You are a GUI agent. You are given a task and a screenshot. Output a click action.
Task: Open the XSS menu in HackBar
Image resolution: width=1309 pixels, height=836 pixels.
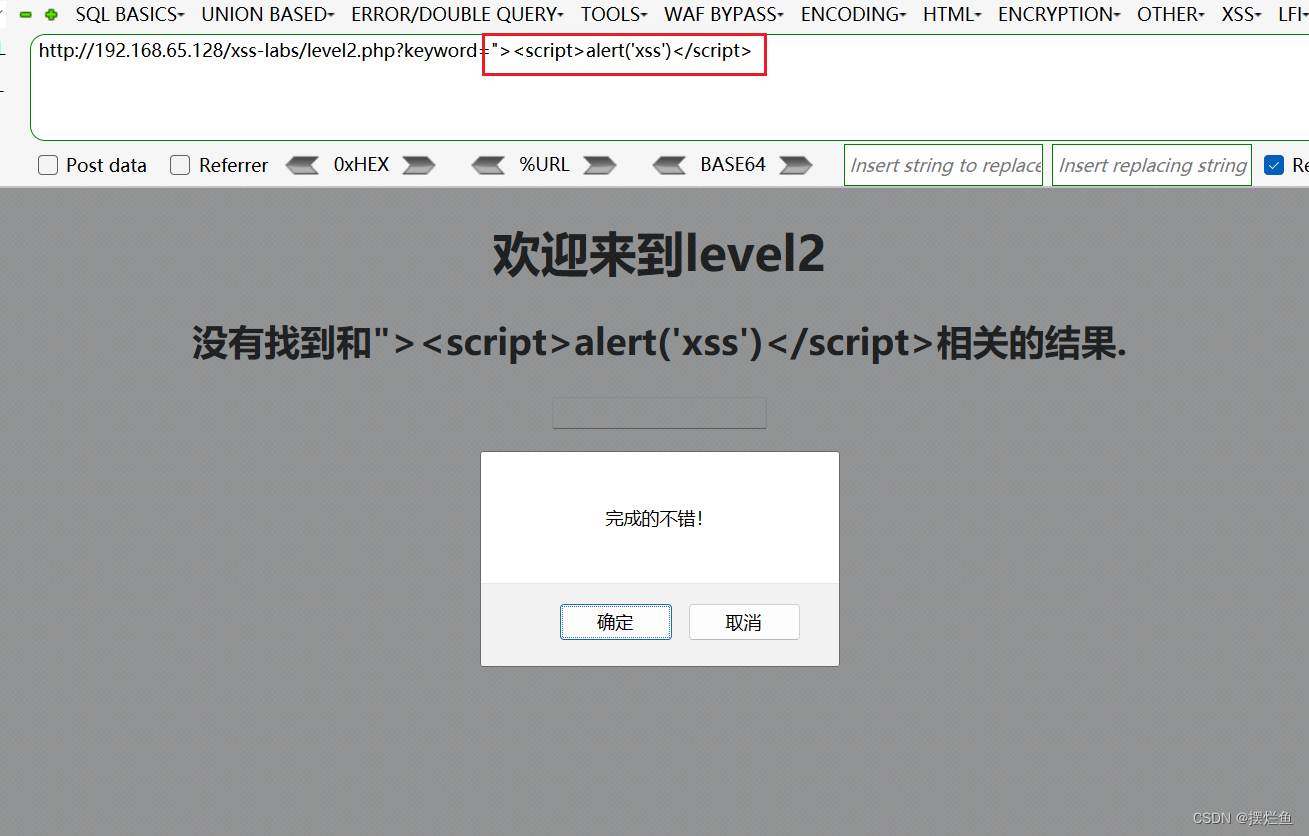pos(1243,14)
